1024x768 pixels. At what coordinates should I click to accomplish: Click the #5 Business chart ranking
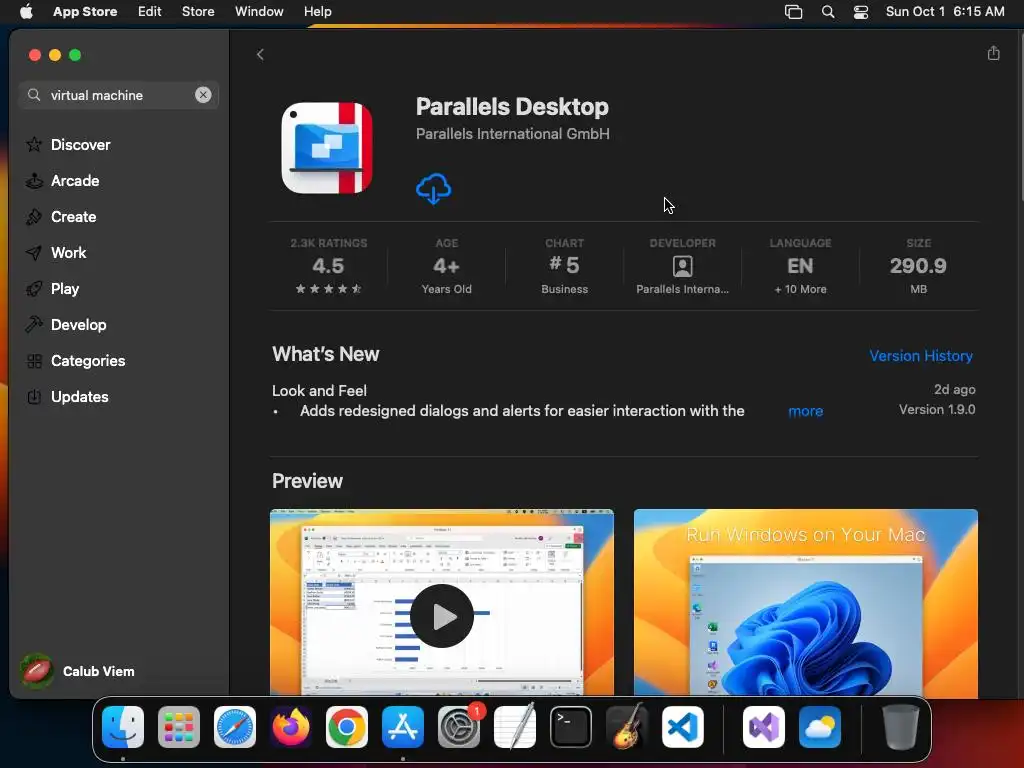[x=564, y=267]
